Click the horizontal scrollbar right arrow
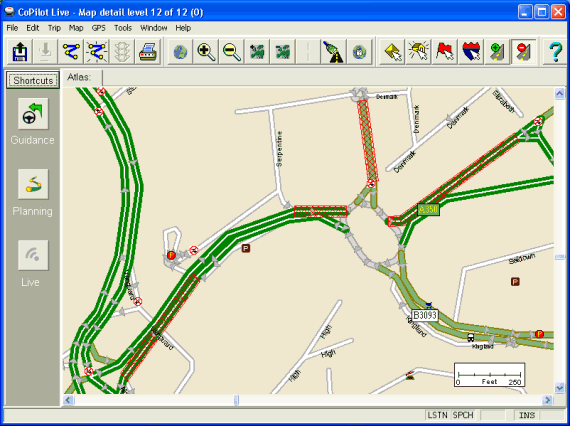The width and height of the screenshot is (570, 426). point(547,401)
